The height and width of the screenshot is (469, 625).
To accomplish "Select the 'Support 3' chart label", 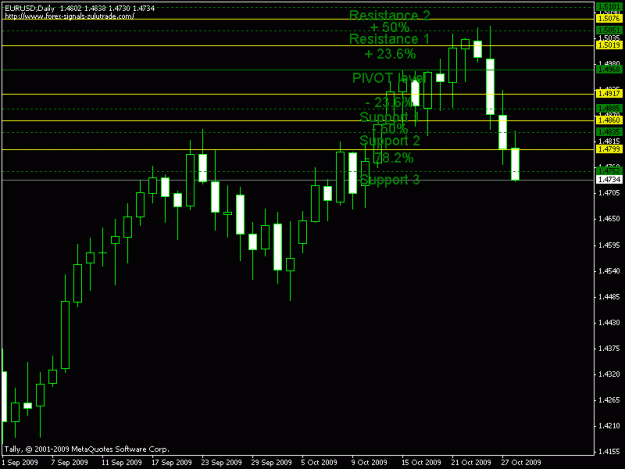I will tap(389, 180).
